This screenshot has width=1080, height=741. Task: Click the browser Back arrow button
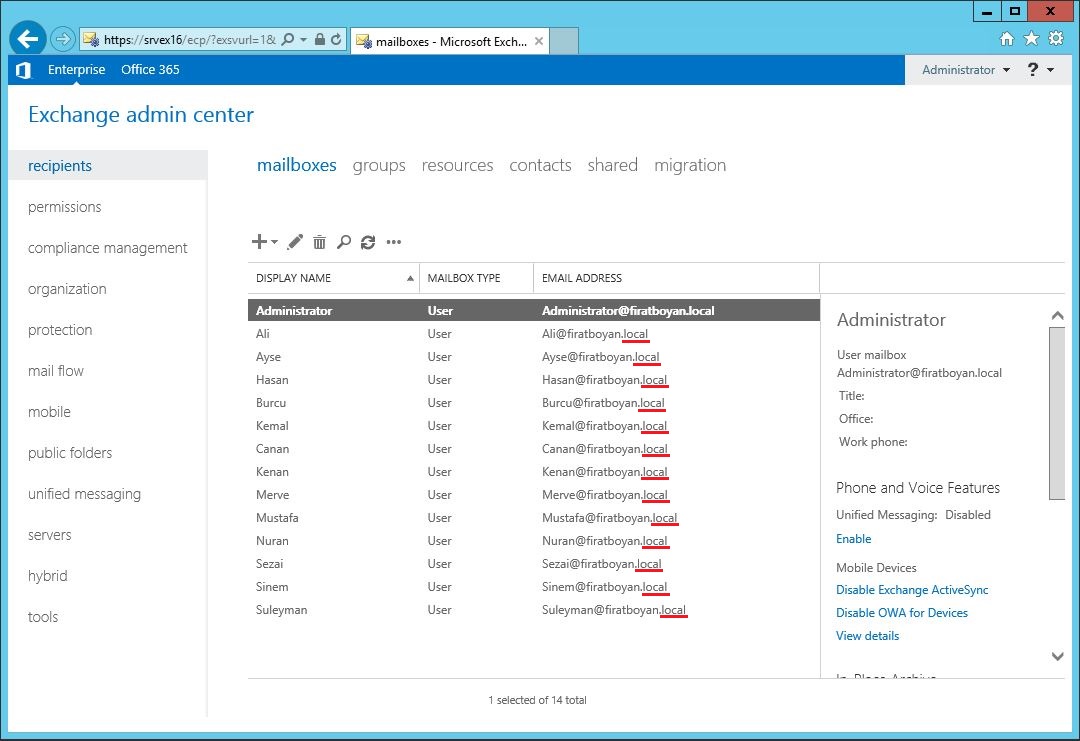coord(28,39)
